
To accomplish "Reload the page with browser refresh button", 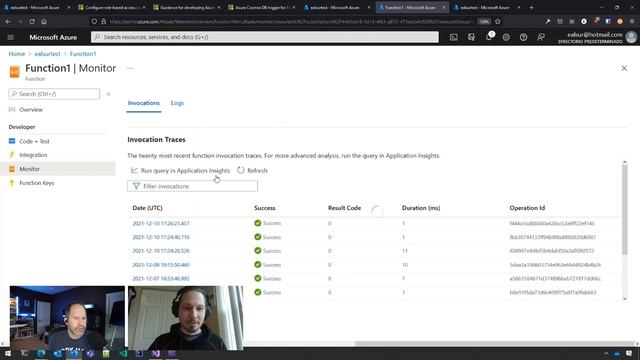I will (x=32, y=21).
